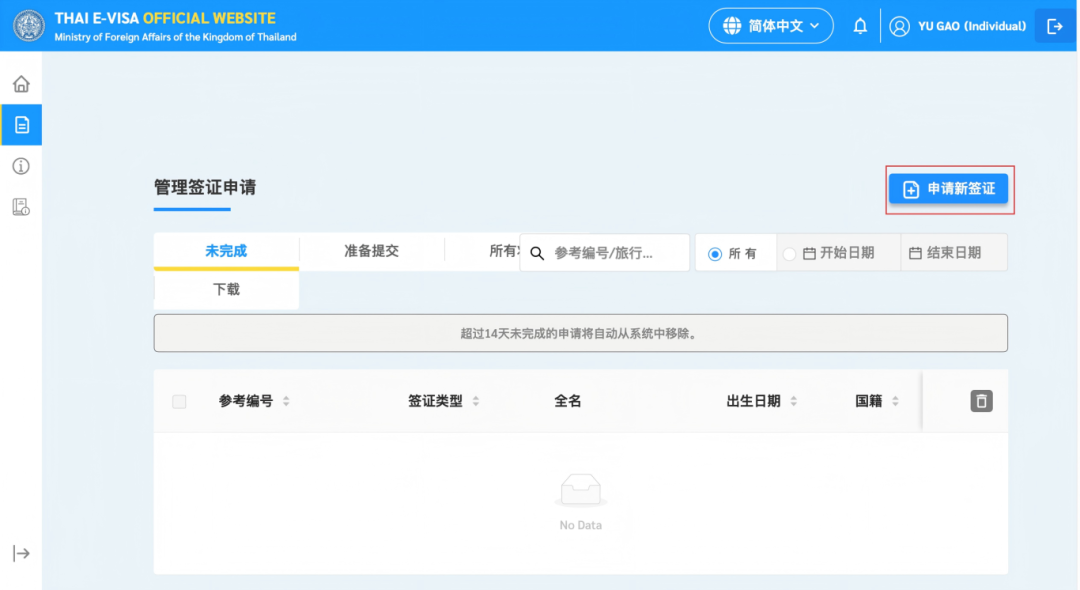This screenshot has height=590, width=1080.
Task: Open the document applications sidebar icon
Action: click(21, 125)
